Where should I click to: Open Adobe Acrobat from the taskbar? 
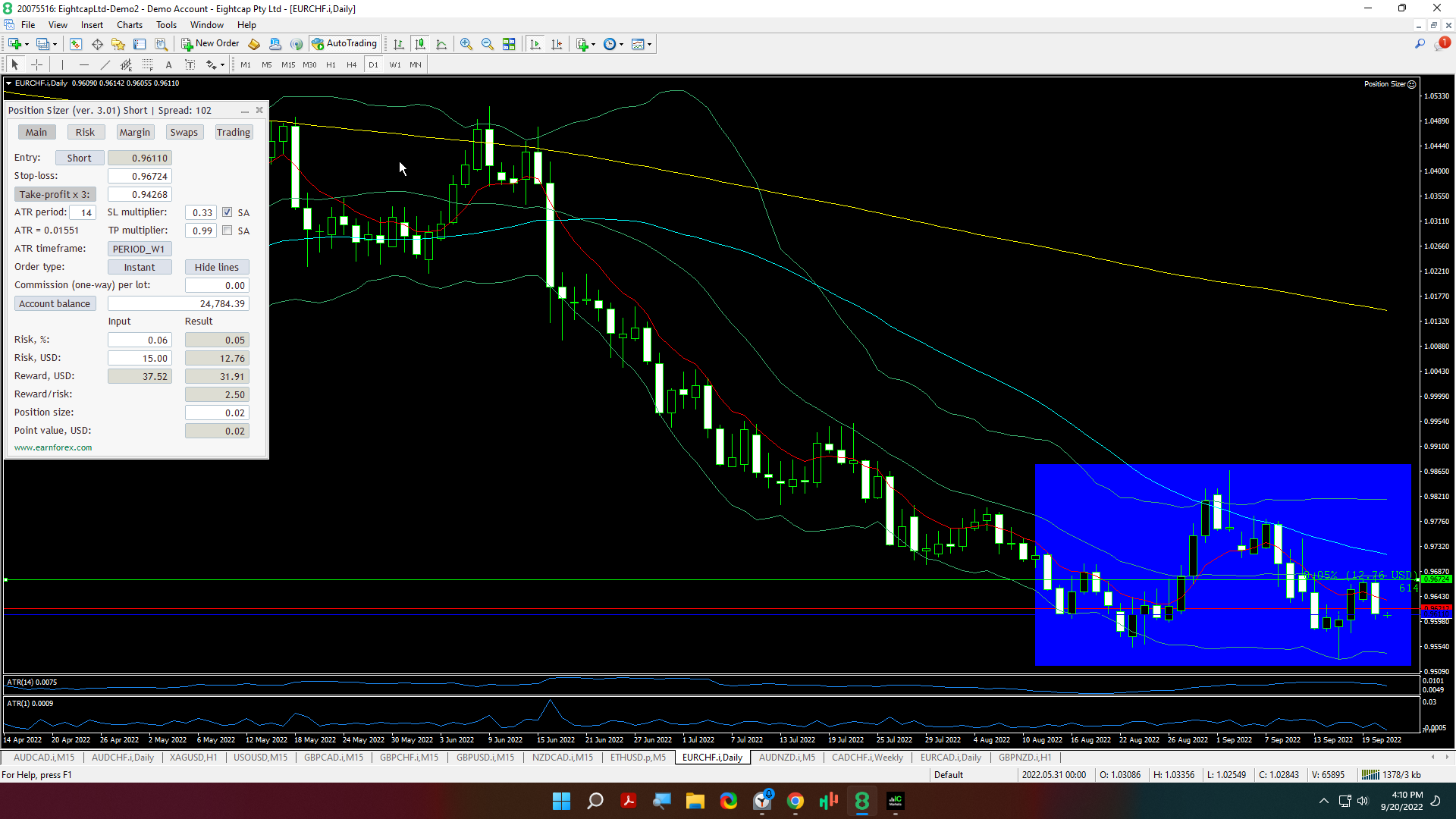pos(629,801)
